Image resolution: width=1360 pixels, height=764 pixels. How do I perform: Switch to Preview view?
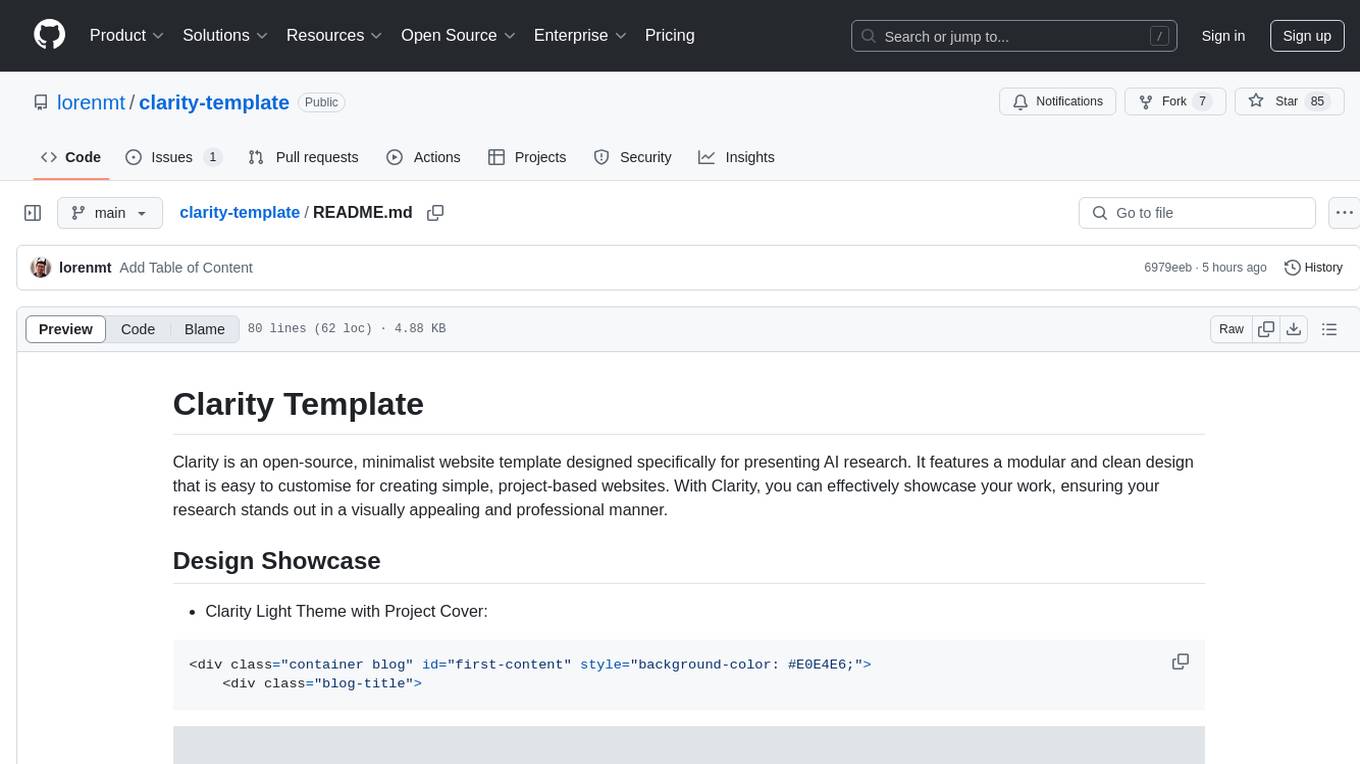[66, 329]
